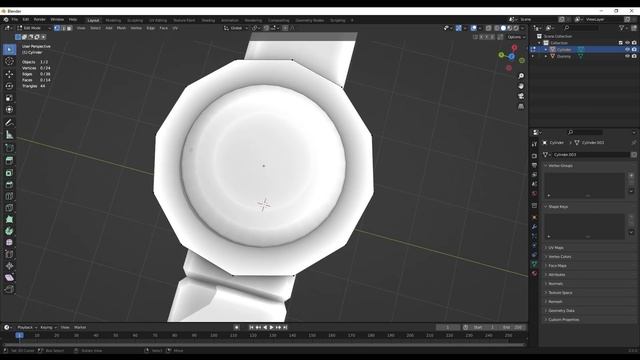Select the Smooth tool

click(x=9, y=242)
